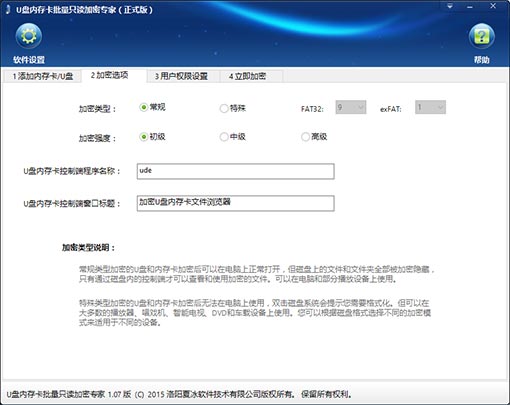Select the 特殊 encryption type radio

coord(224,108)
